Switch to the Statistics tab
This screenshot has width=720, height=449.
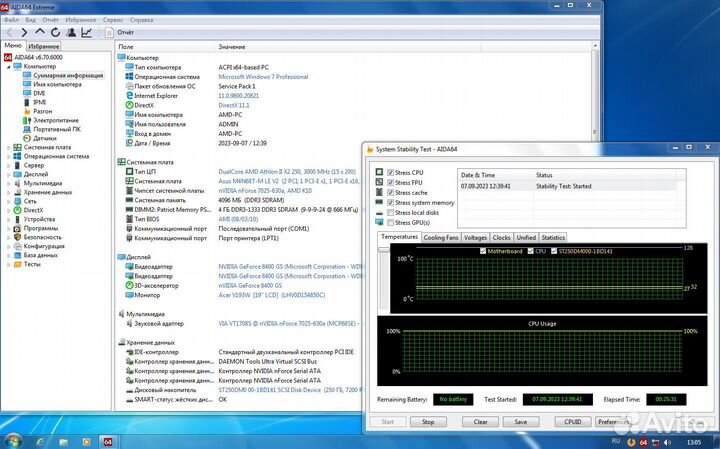point(553,238)
